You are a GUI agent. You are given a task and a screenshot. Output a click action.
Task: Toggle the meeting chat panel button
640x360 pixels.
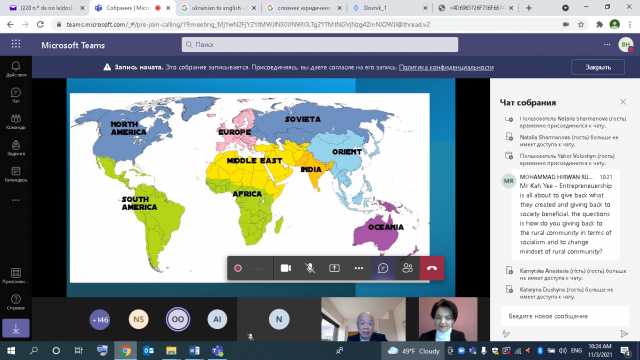pyautogui.click(x=383, y=268)
